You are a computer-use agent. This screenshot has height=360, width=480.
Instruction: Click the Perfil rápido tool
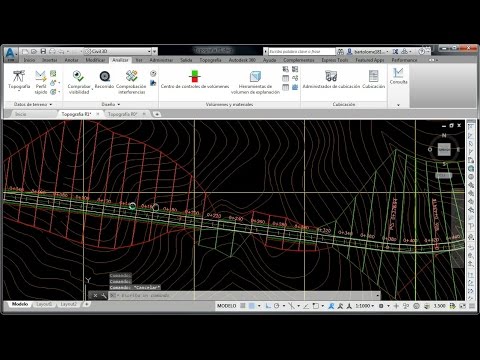pyautogui.click(x=41, y=82)
